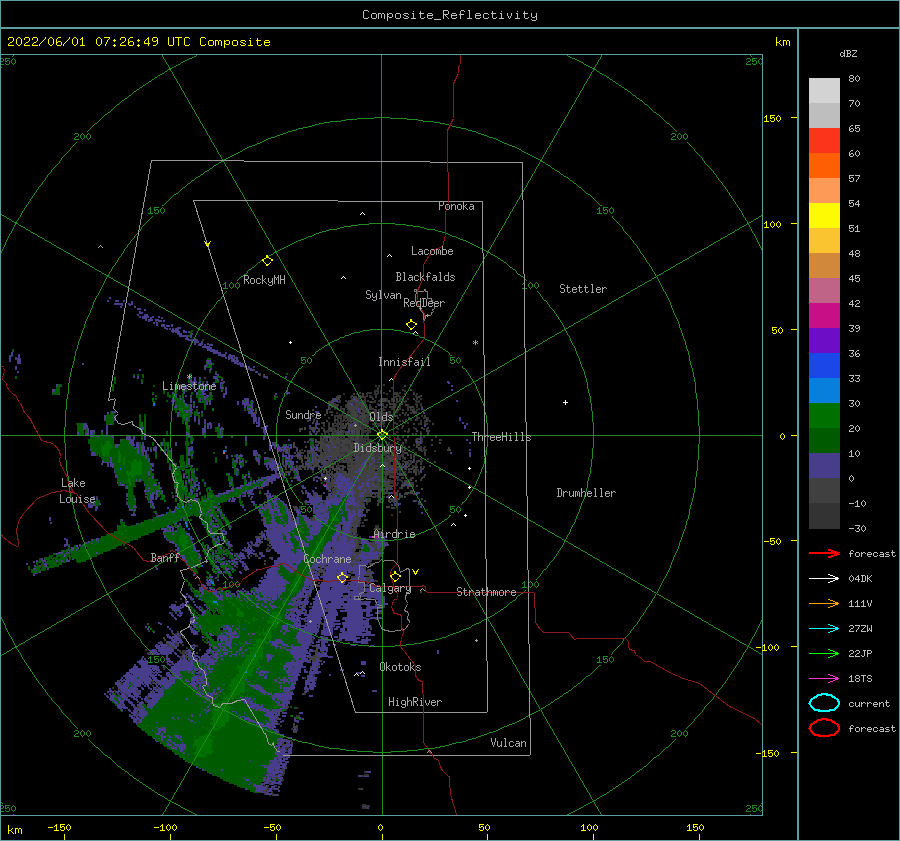This screenshot has width=900, height=841.
Task: Click the Blackfalds label
Action: tap(425, 277)
